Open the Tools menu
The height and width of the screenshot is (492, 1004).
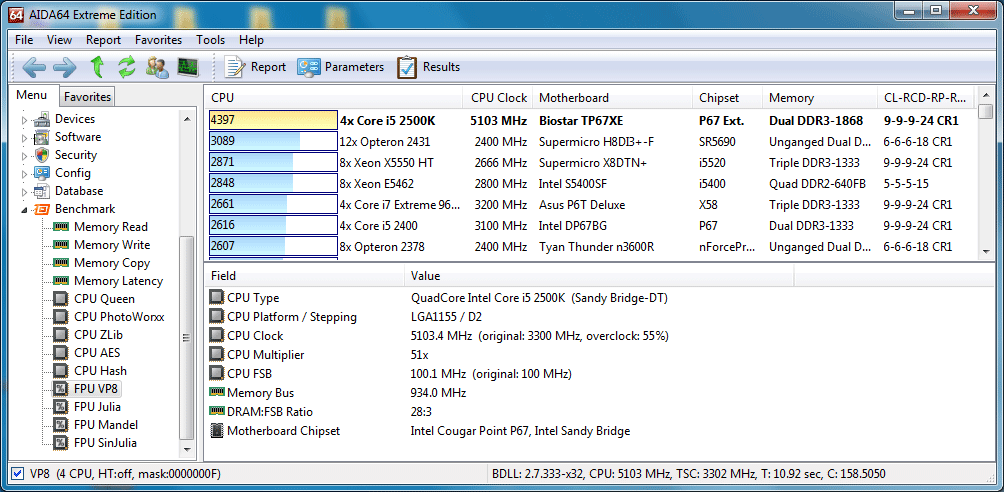[x=211, y=40]
